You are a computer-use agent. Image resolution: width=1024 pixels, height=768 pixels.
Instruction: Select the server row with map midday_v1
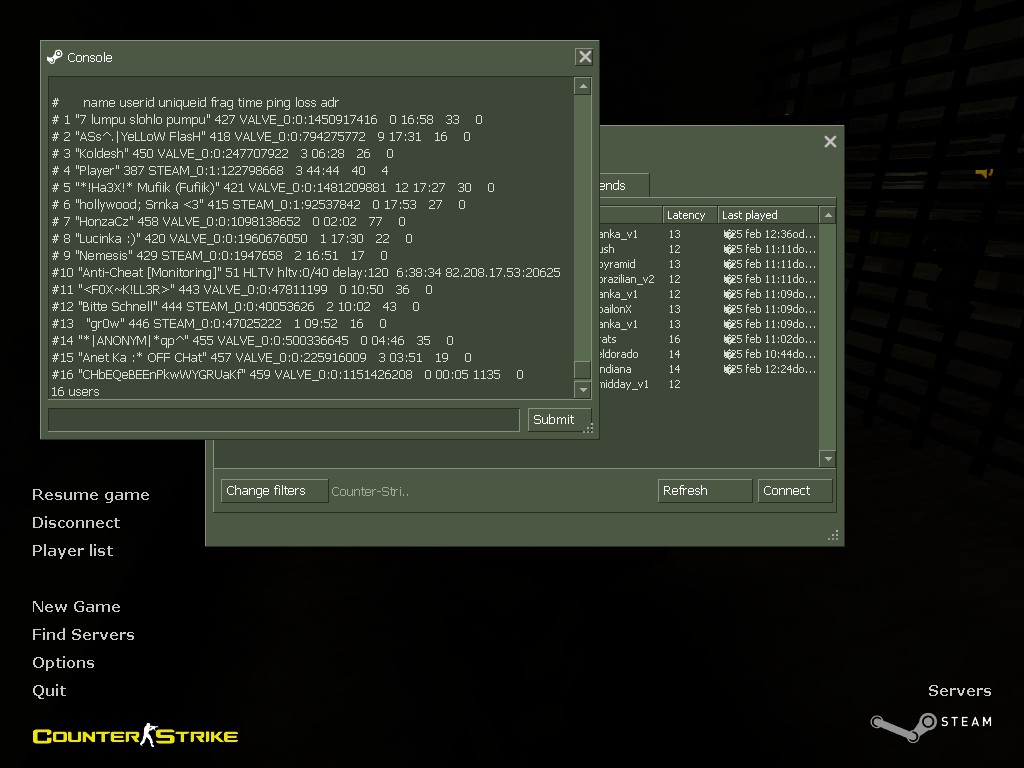[709, 384]
